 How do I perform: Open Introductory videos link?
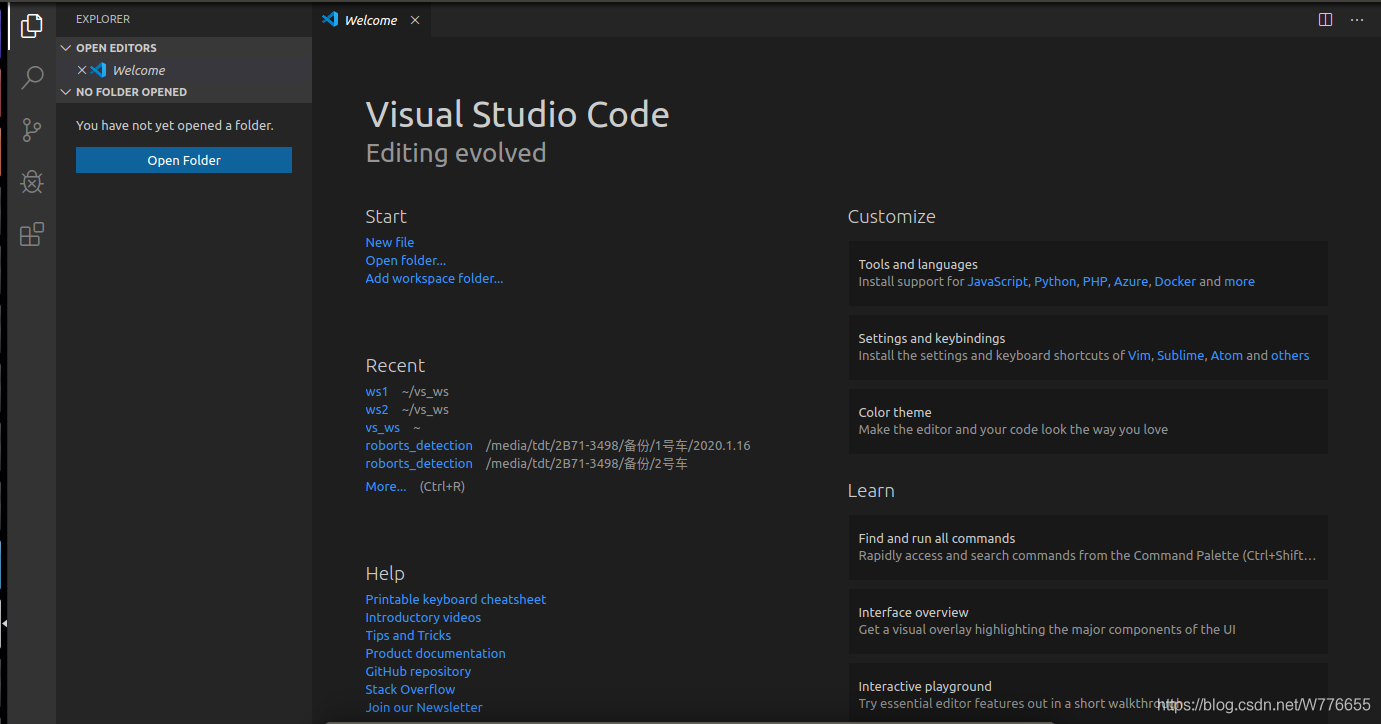(423, 617)
